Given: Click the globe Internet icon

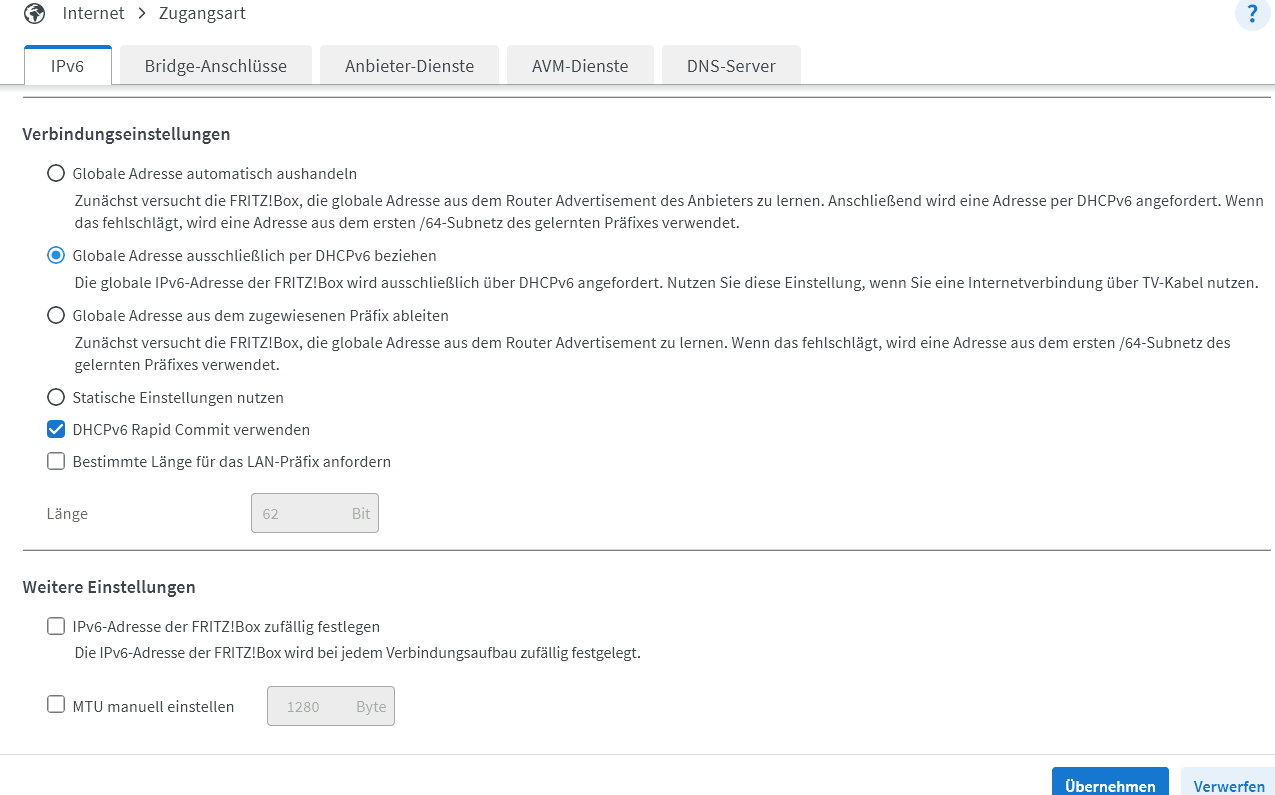Looking at the screenshot, I should 35,14.
